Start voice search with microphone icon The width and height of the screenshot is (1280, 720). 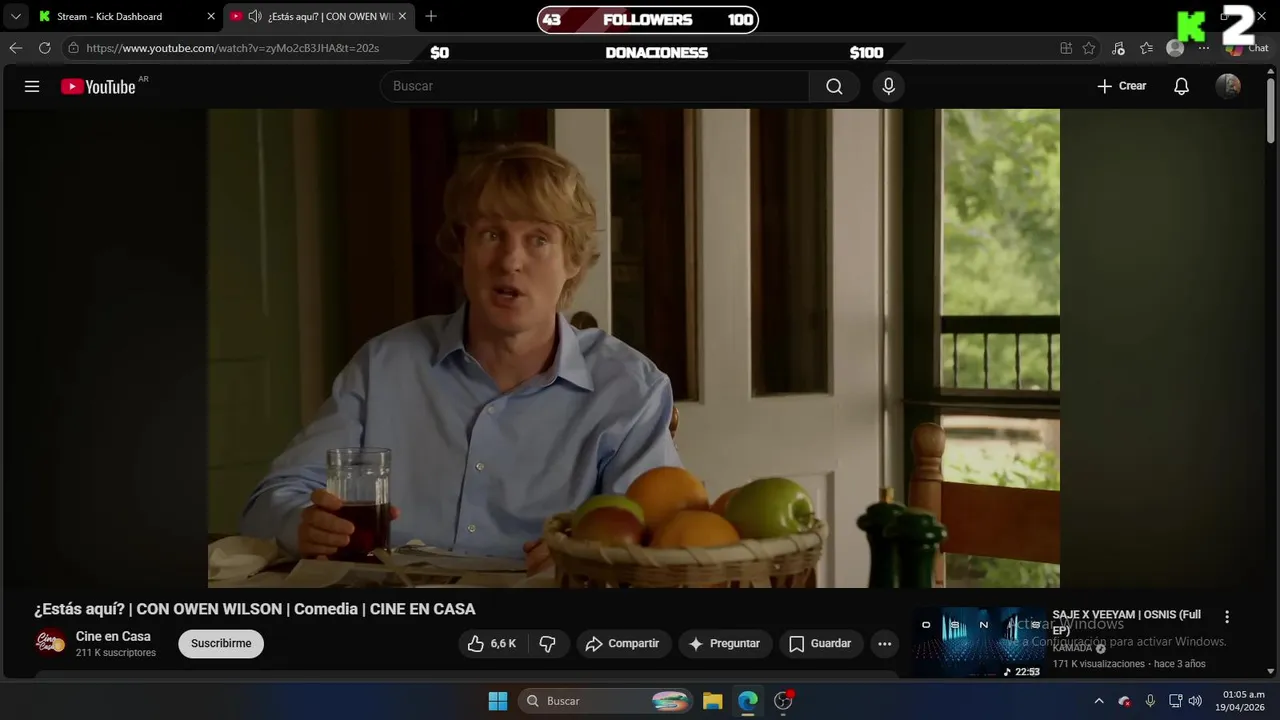click(x=888, y=86)
